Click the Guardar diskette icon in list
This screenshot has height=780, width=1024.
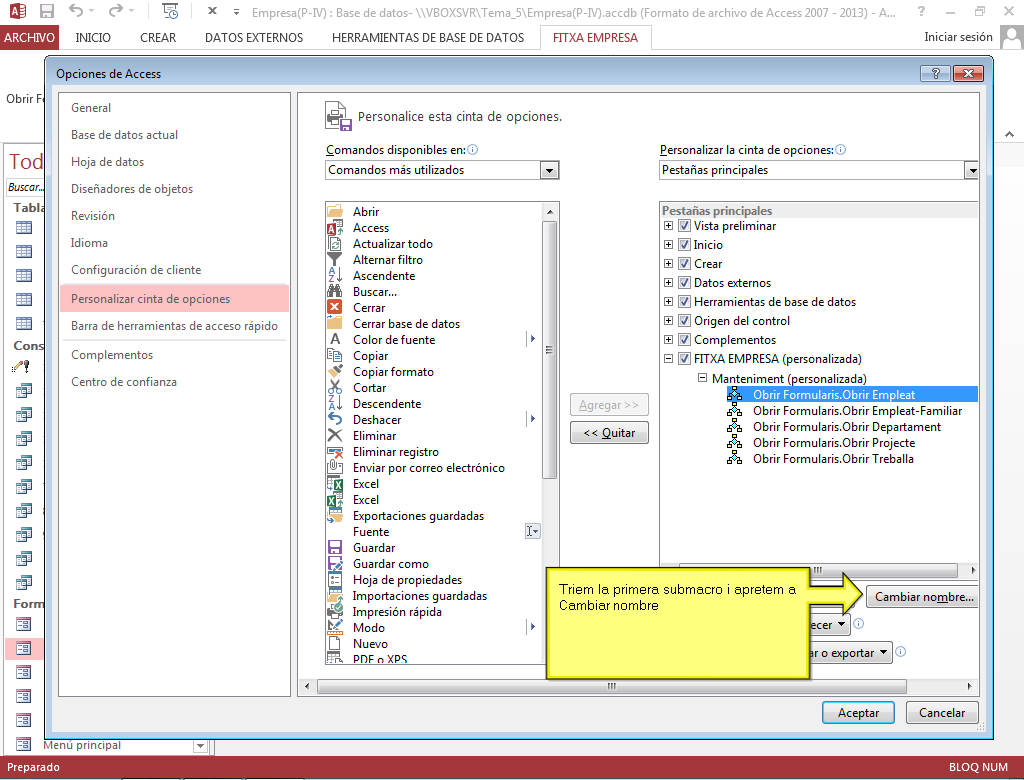pos(334,547)
